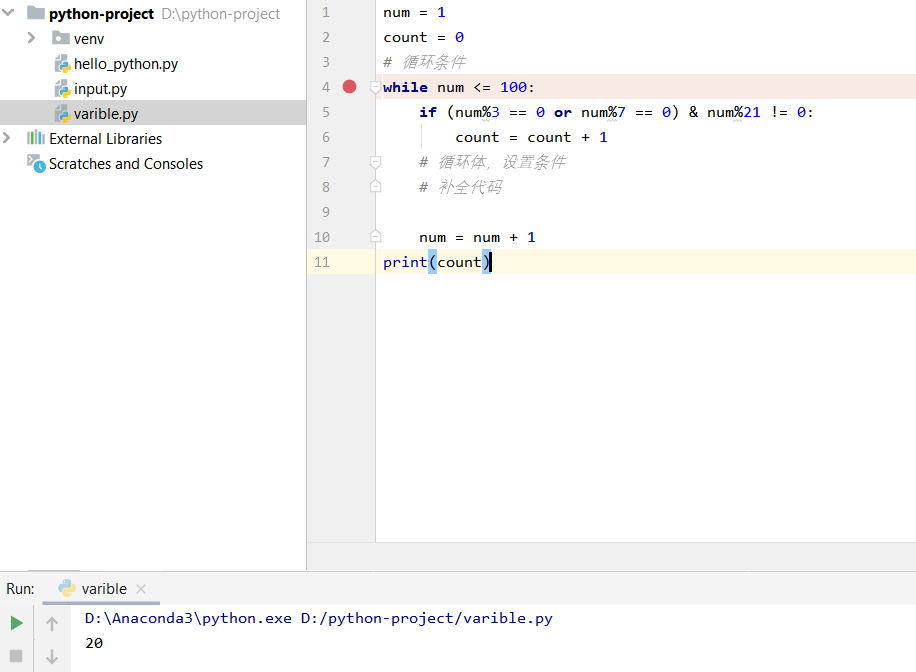This screenshot has width=916, height=672.
Task: Click External Libraries icon
Action: coord(36,138)
